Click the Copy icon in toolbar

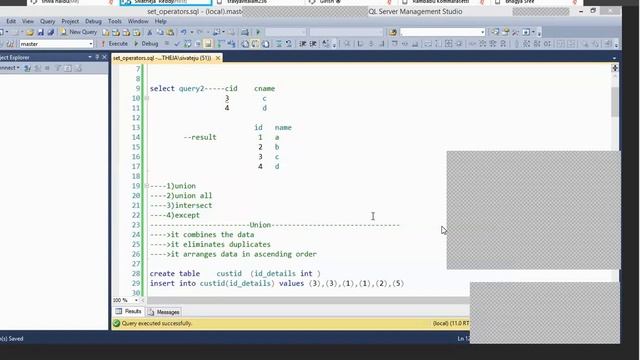(160, 32)
